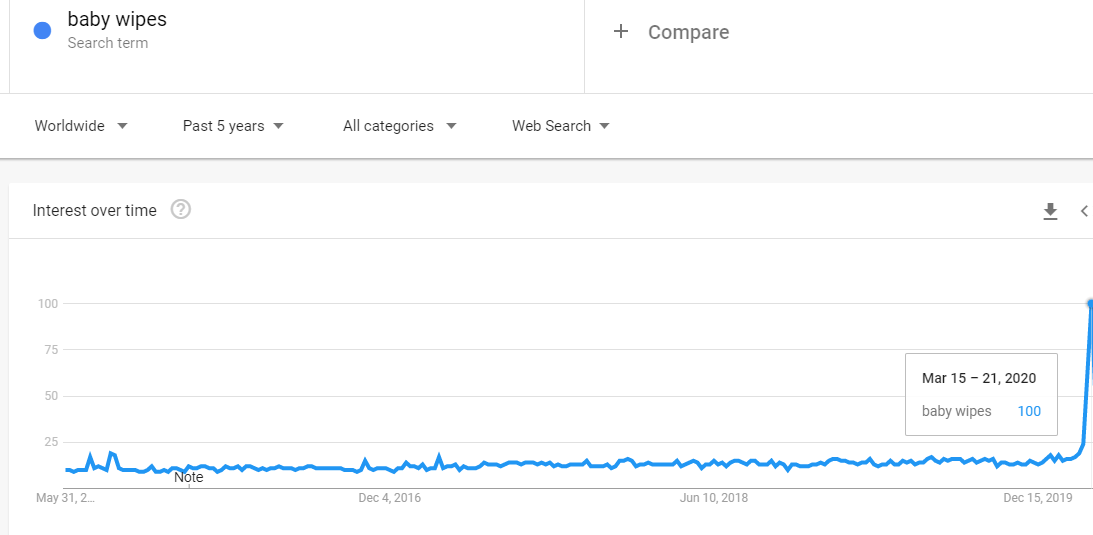Expand the Past 5 years time filter
The image size is (1093, 535).
pyautogui.click(x=233, y=126)
